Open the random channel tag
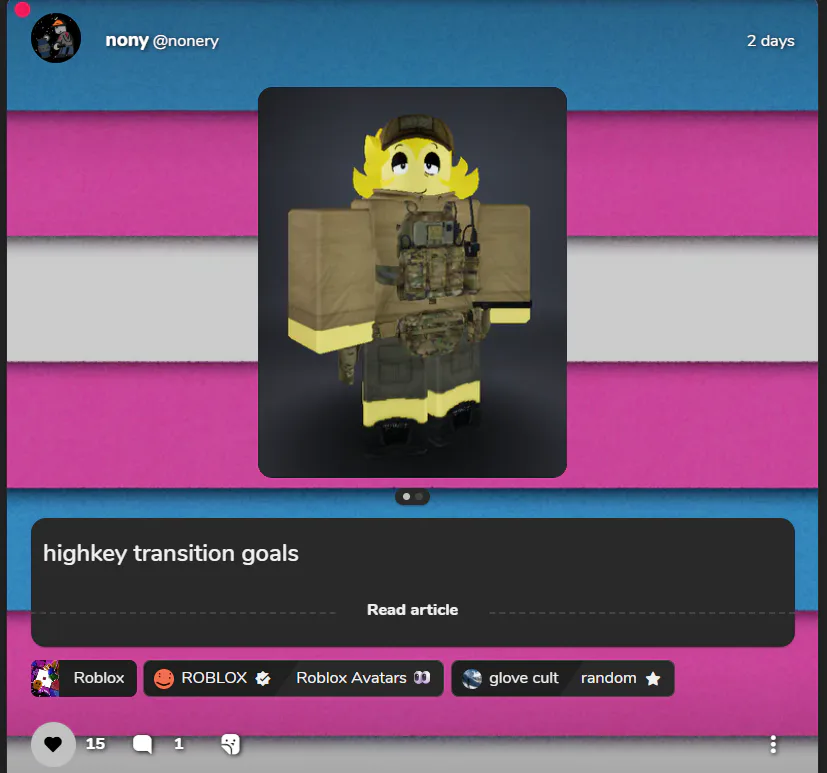The image size is (827, 773). tap(620, 678)
